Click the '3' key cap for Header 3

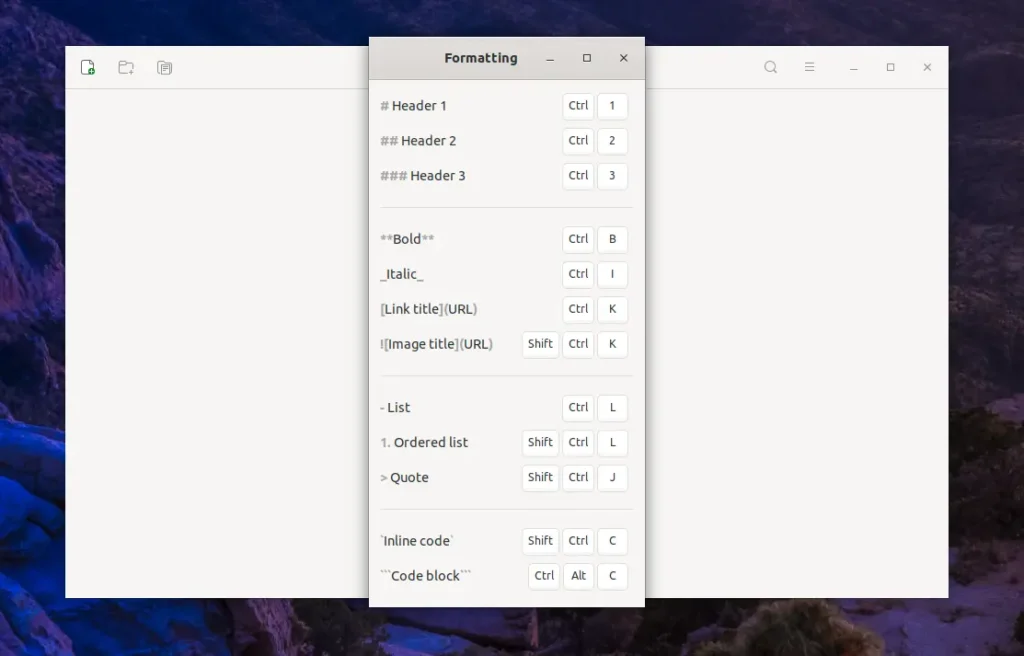[x=612, y=176]
